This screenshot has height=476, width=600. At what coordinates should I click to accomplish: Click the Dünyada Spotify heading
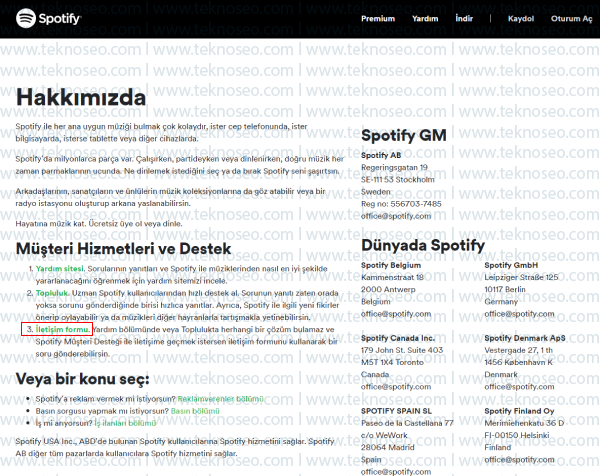[x=423, y=245]
